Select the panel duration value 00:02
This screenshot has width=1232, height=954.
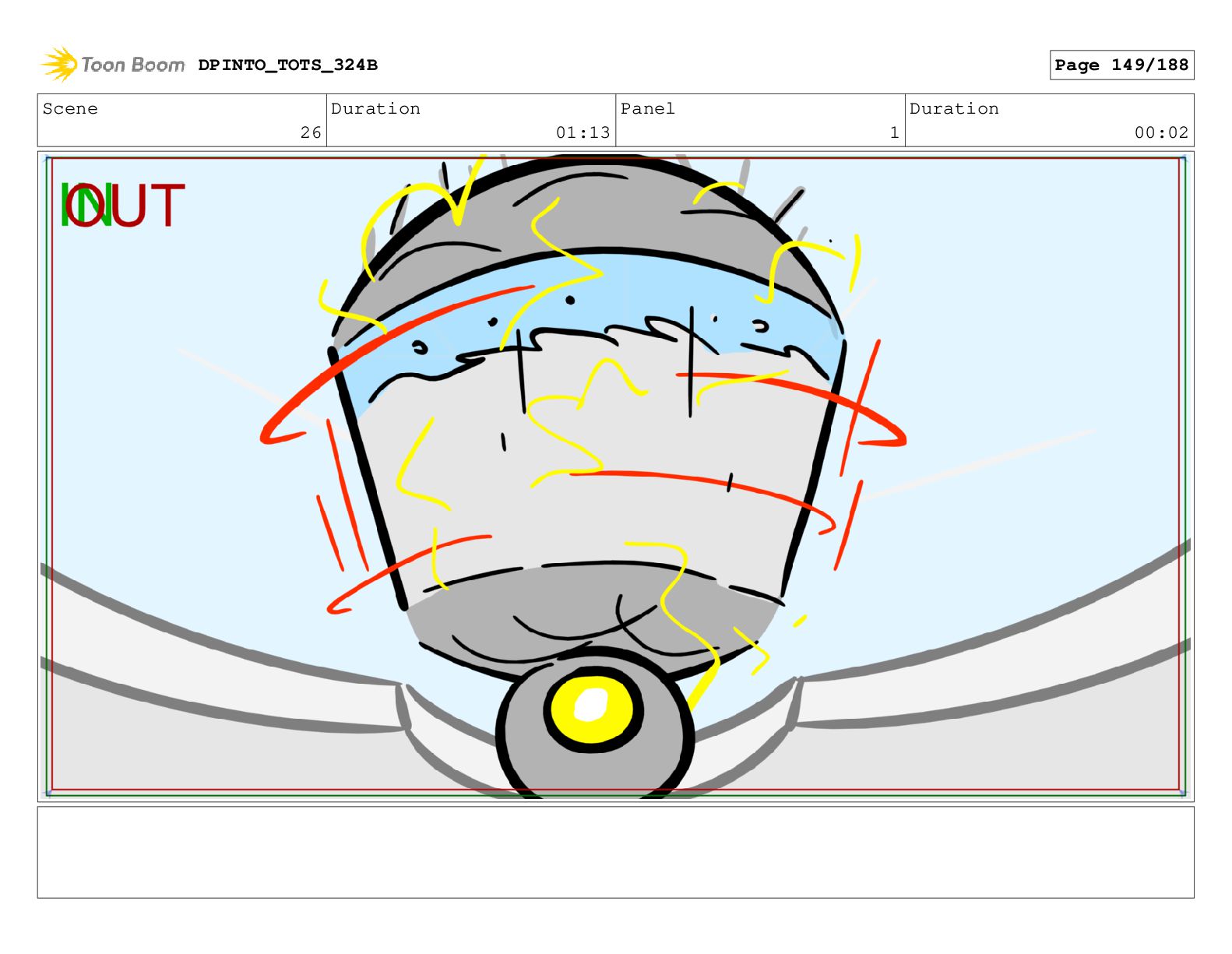(x=1161, y=132)
